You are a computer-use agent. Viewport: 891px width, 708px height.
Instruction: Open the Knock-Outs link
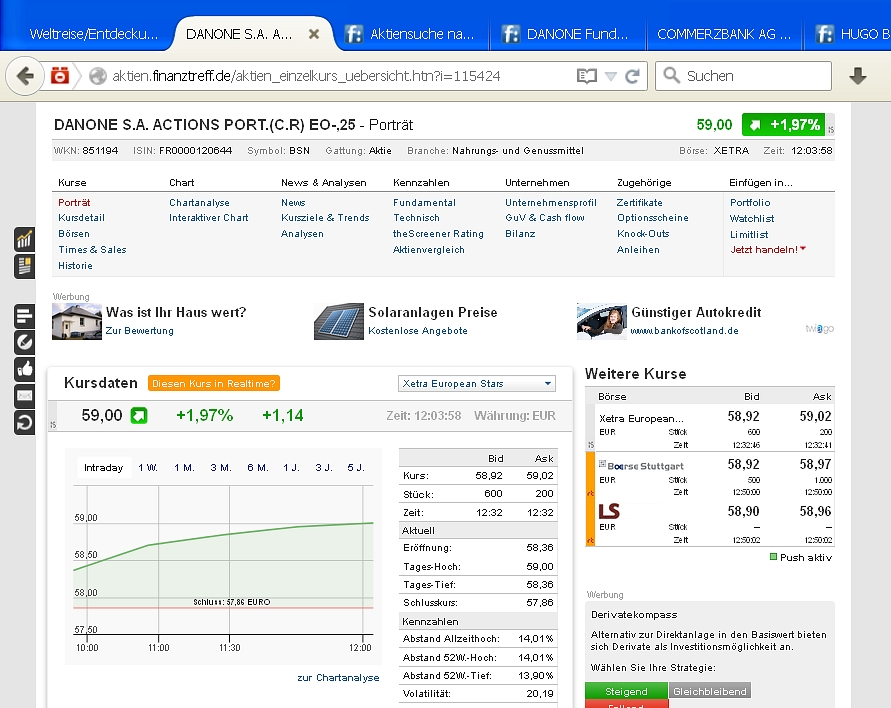[x=643, y=234]
